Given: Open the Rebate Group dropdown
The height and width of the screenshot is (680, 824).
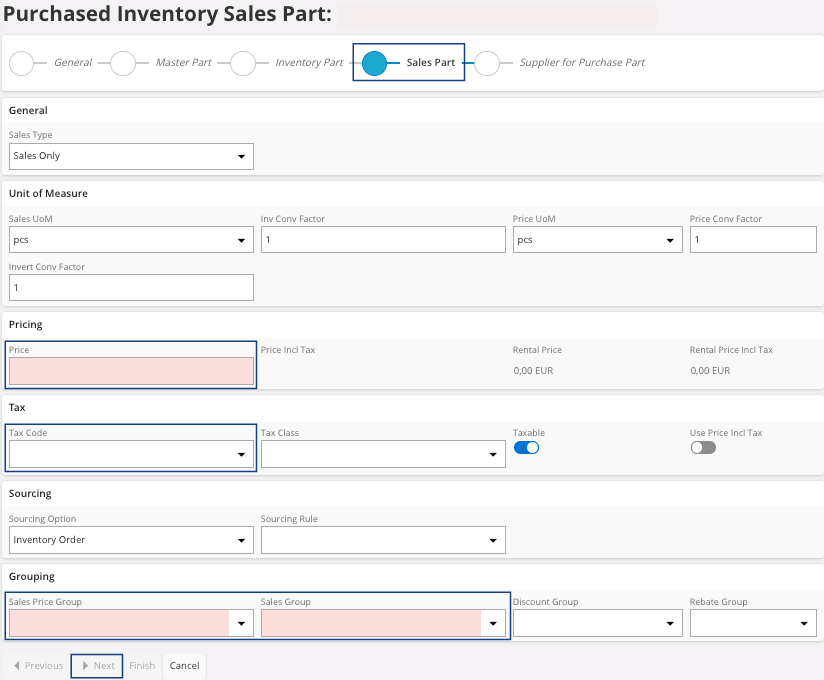Looking at the screenshot, I should [x=753, y=623].
